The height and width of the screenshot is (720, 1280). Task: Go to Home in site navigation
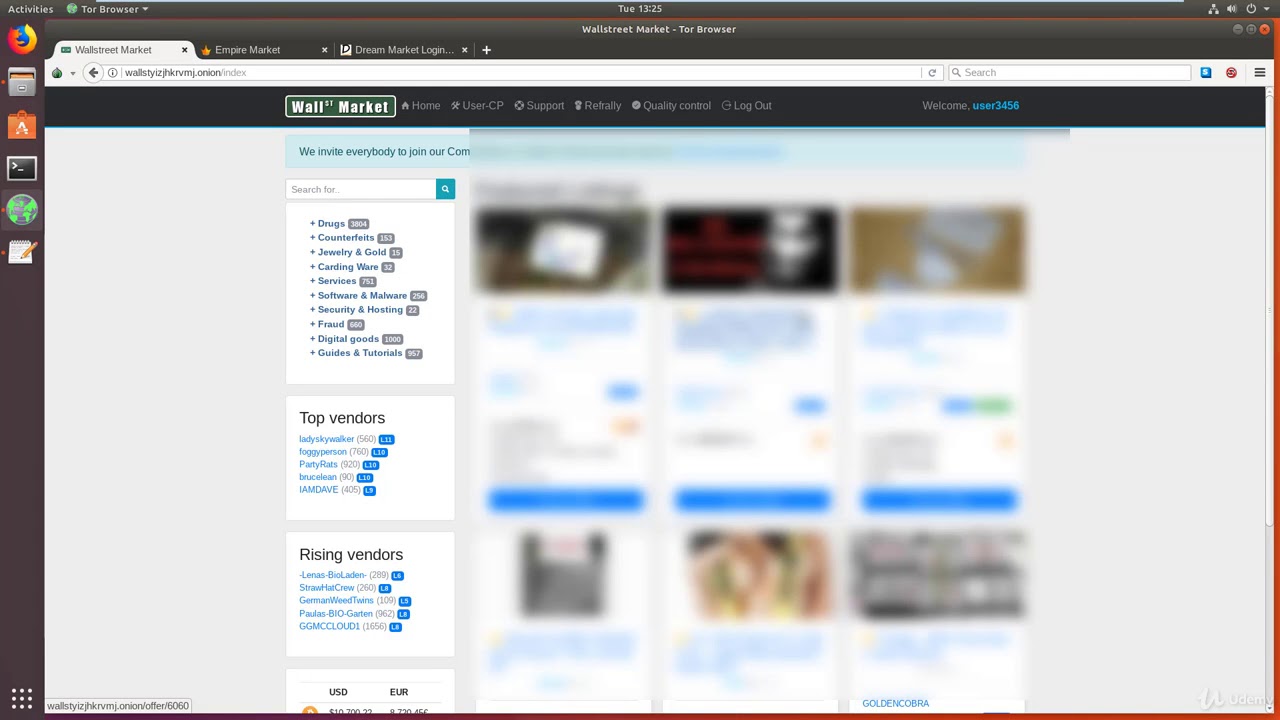[420, 106]
